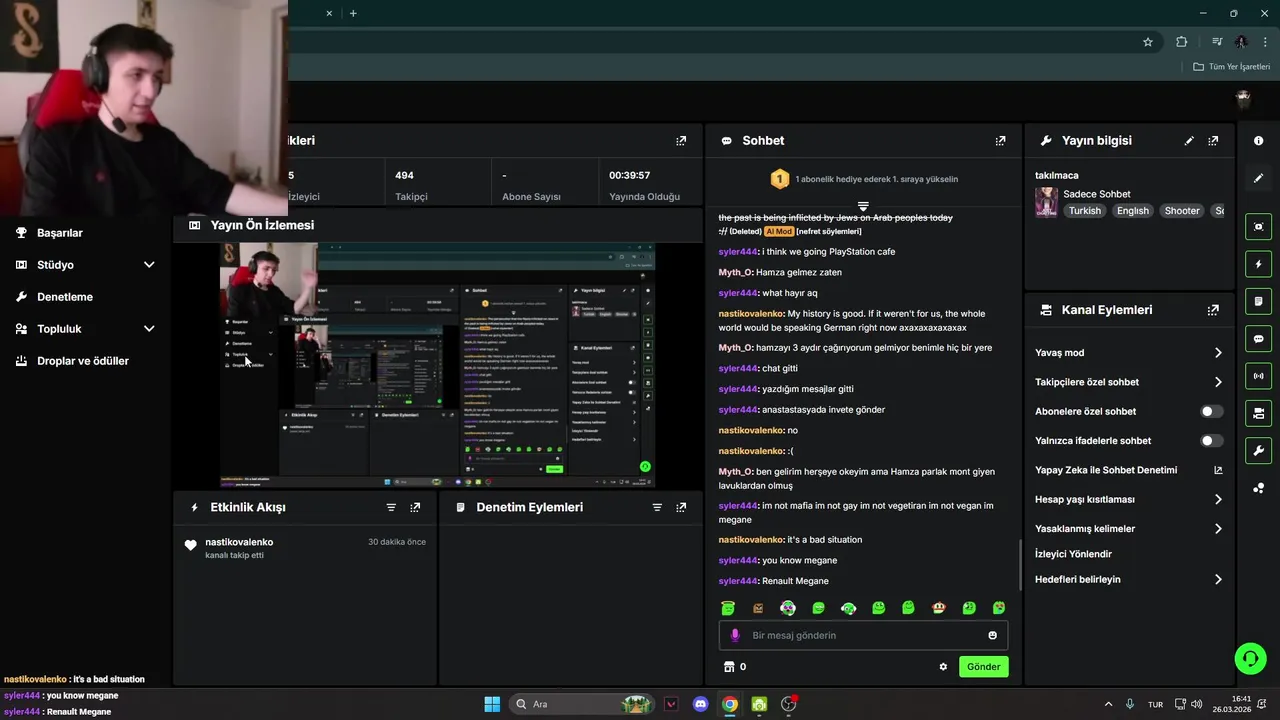The height and width of the screenshot is (720, 1280).
Task: Toggle the chat bubble sidebar icon
Action: (x=1258, y=339)
